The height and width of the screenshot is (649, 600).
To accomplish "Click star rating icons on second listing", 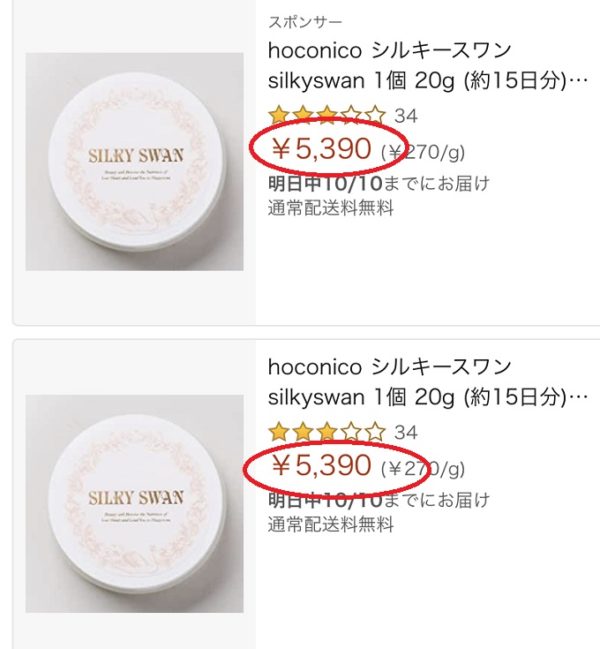I will point(327,432).
